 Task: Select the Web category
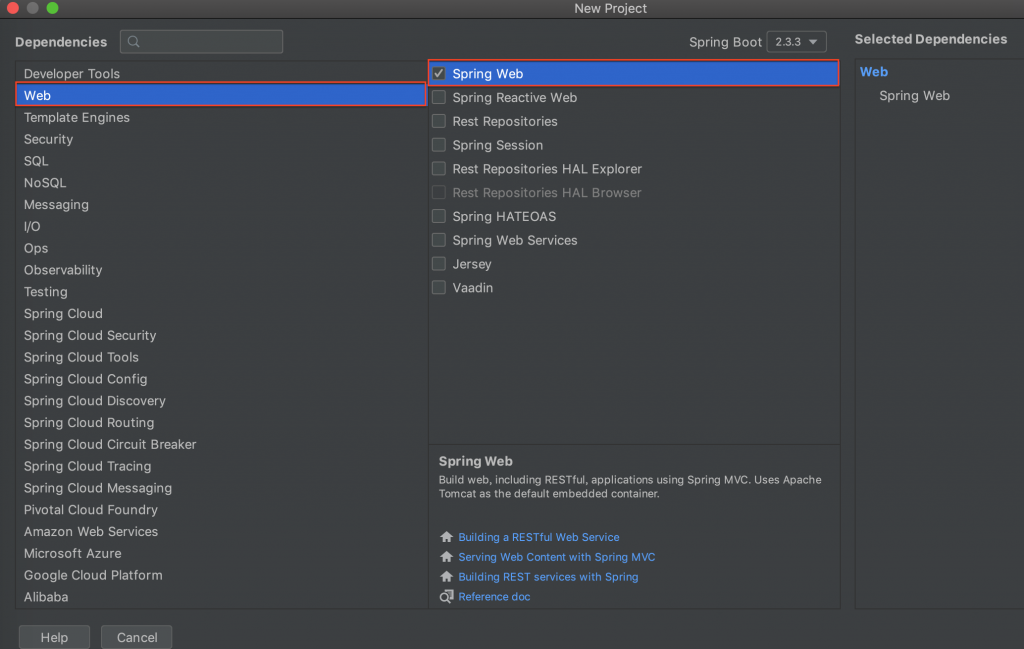tap(221, 95)
